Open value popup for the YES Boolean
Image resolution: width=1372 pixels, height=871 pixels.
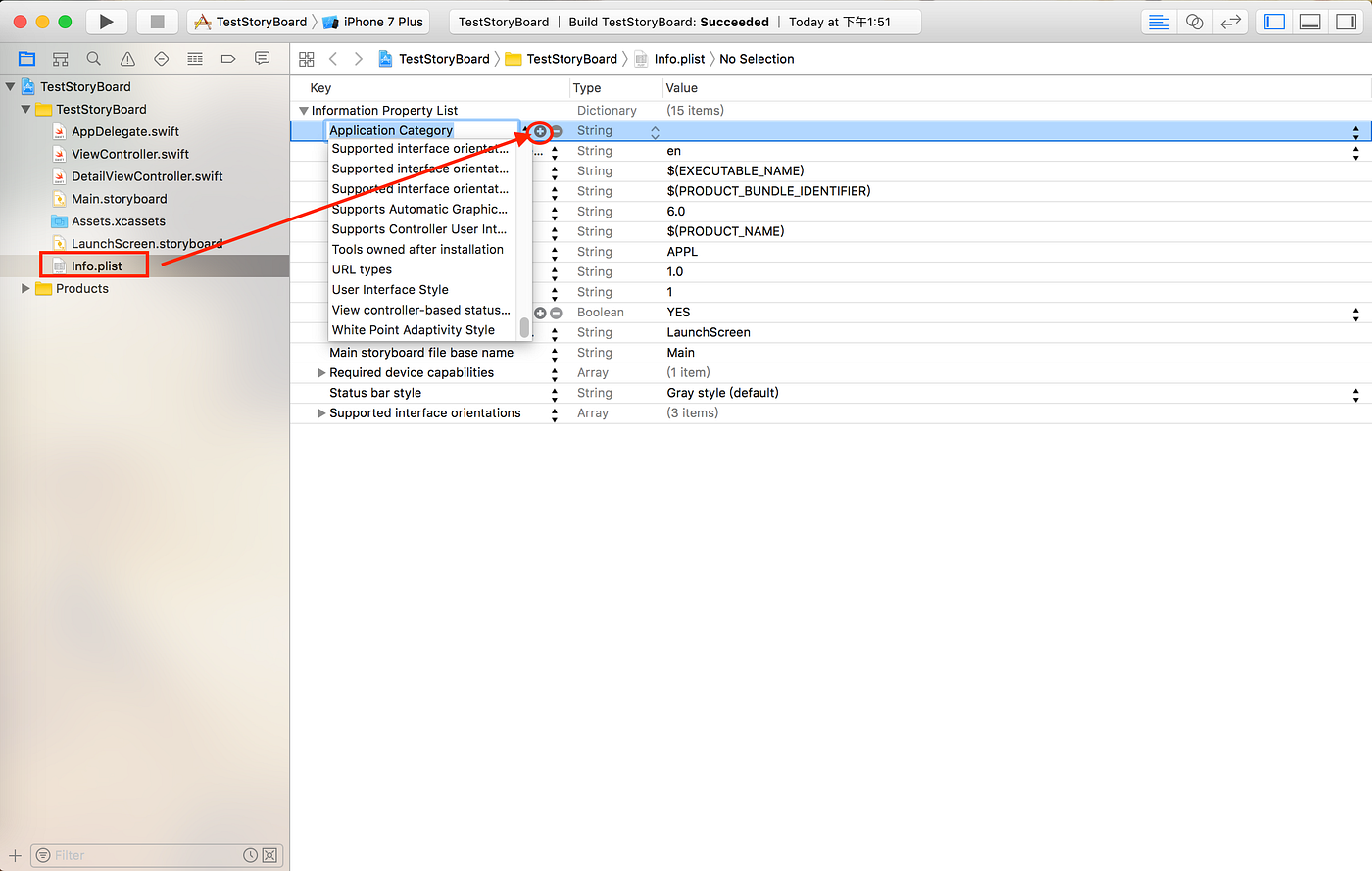tap(1356, 314)
